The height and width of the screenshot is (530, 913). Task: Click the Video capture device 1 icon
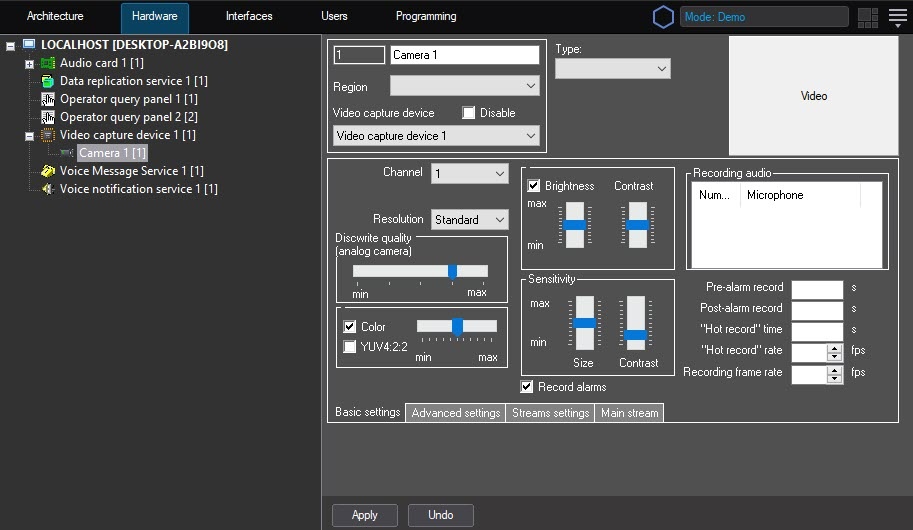click(48, 135)
